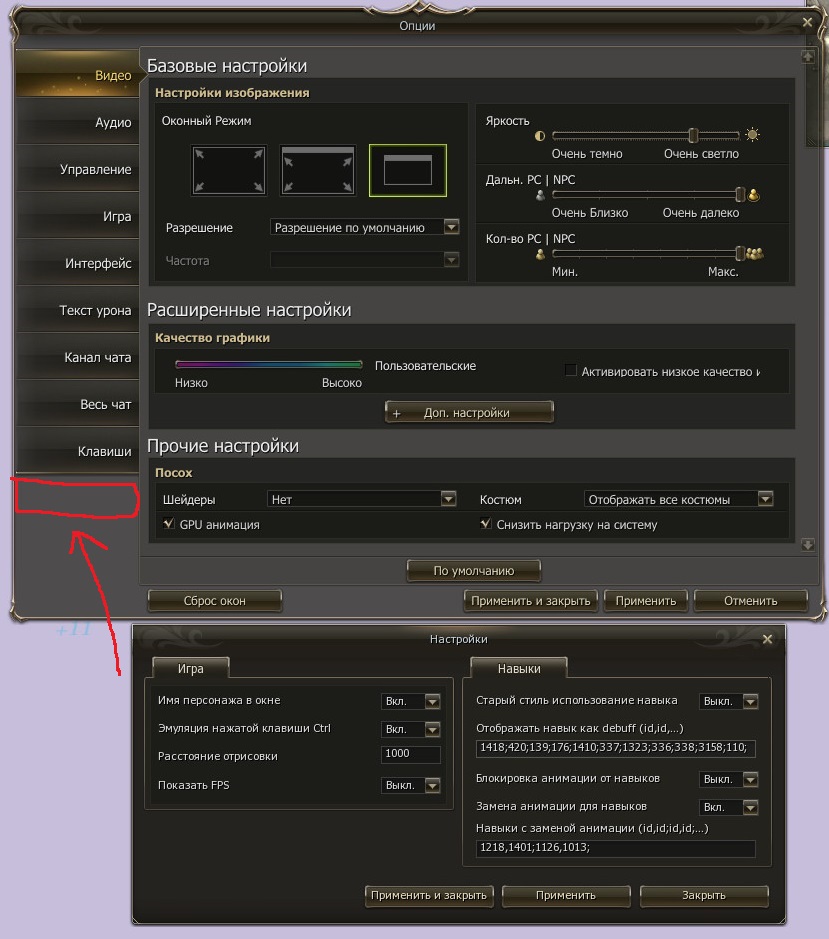Enable Активировать низкое качество checkbox
The height and width of the screenshot is (939, 829).
point(571,371)
